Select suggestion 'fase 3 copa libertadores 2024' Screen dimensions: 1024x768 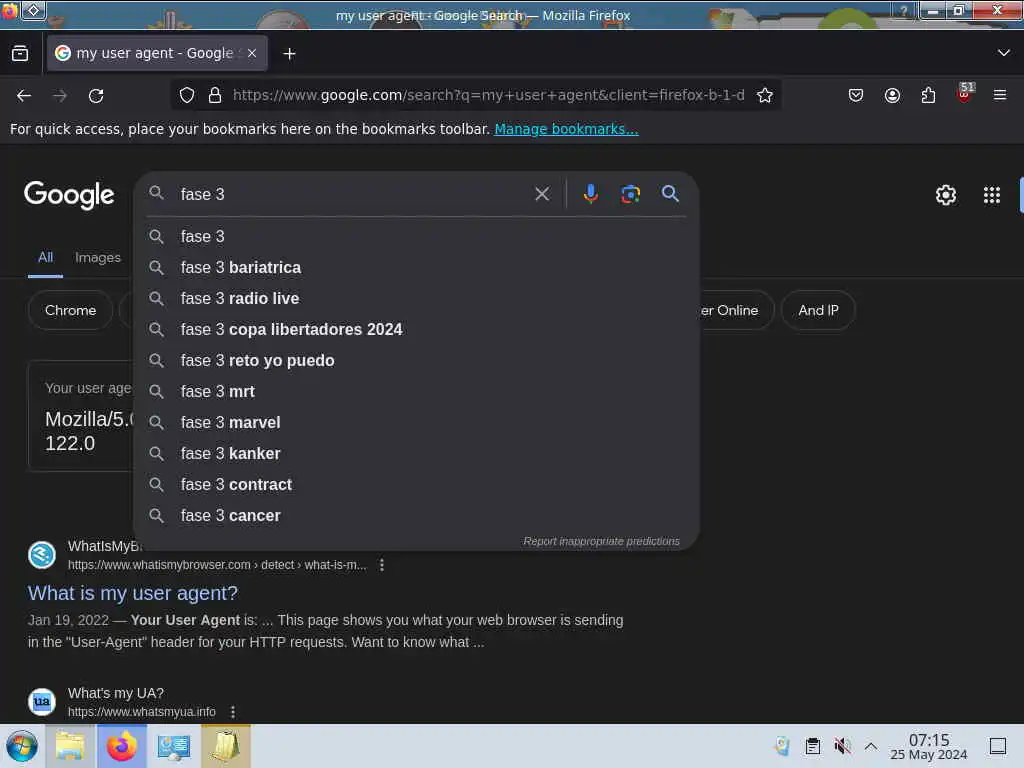tap(416, 330)
